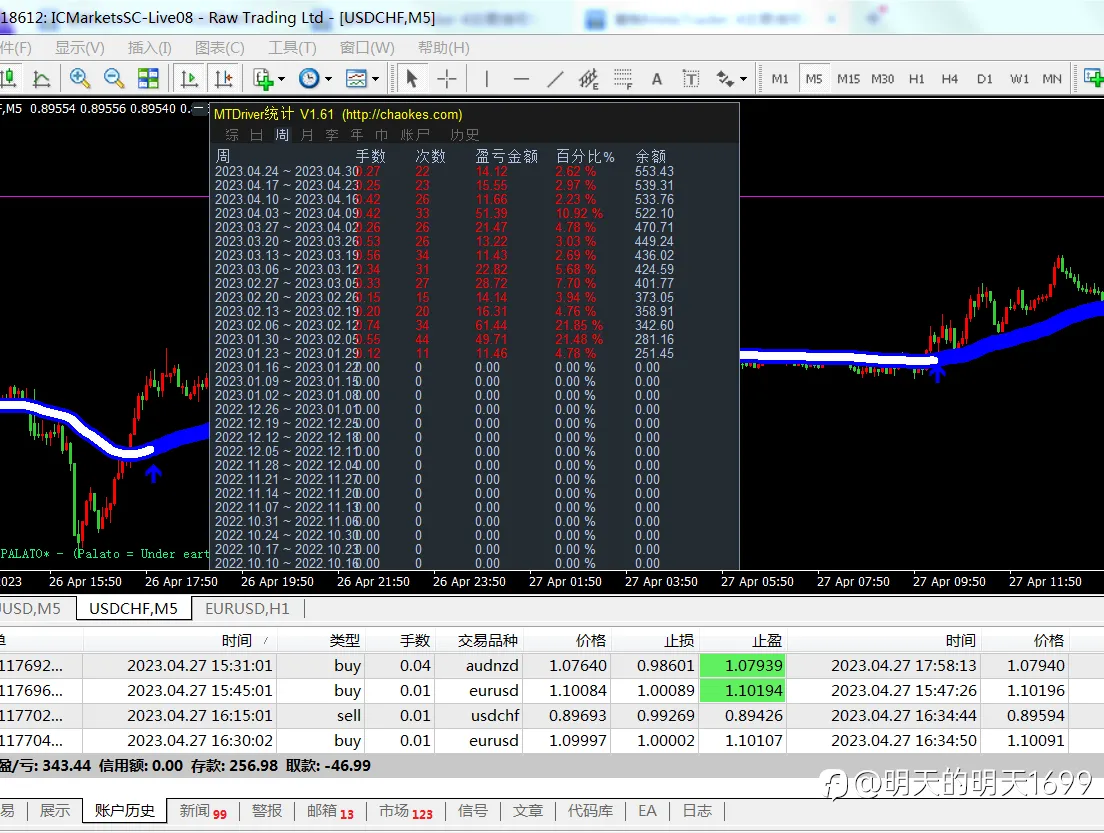Switch to MN timeframe
The height and width of the screenshot is (833, 1104).
click(x=1052, y=79)
